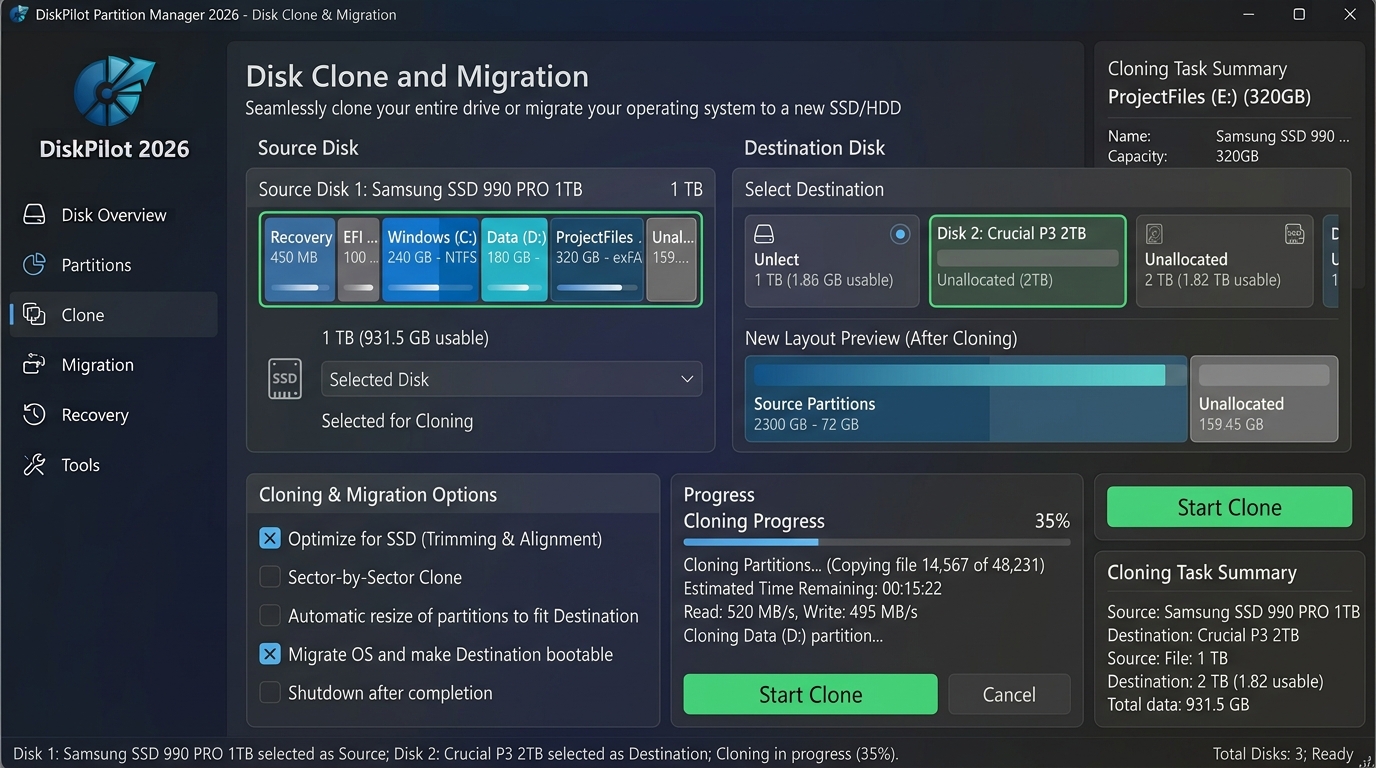Select the EFI partition block
1376x768 pixels.
[359, 259]
